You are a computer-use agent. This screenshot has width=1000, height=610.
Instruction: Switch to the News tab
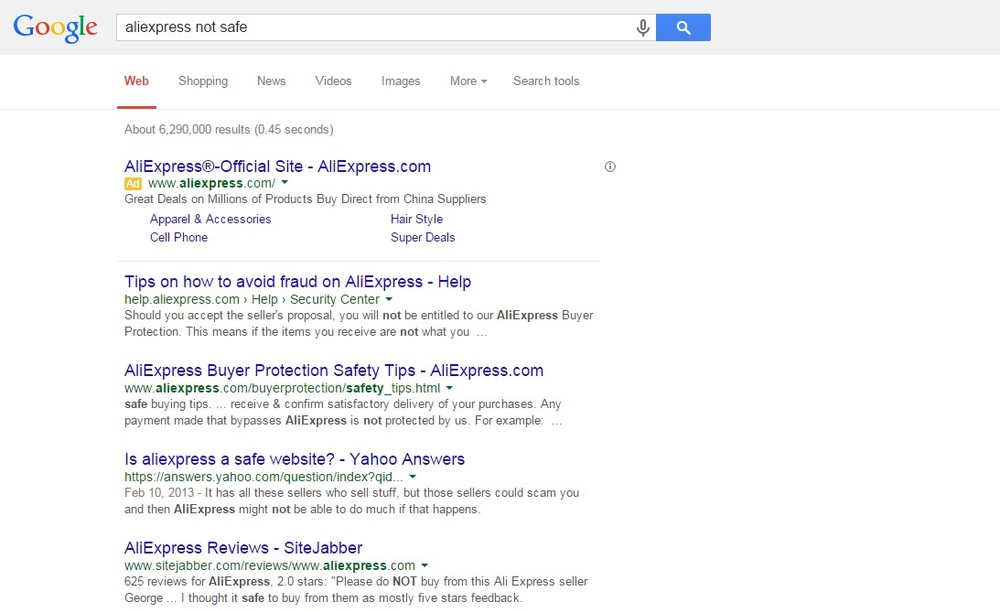pos(271,81)
